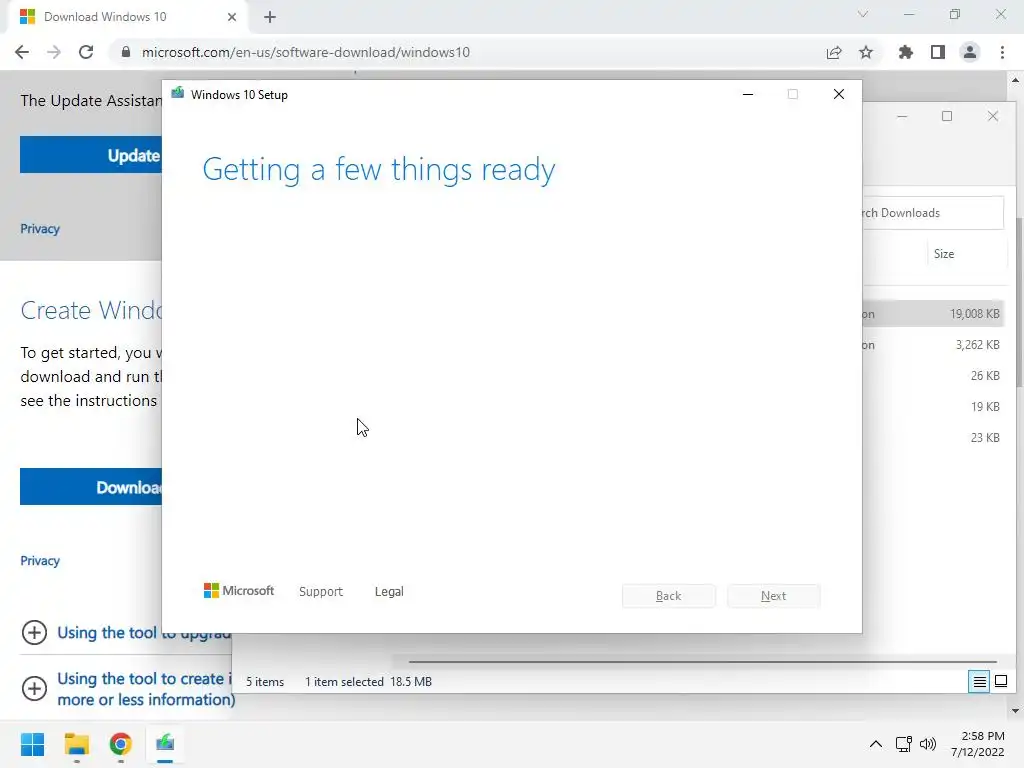The height and width of the screenshot is (768, 1024).
Task: Click the File Explorer horizontal scrollbar
Action: click(703, 662)
